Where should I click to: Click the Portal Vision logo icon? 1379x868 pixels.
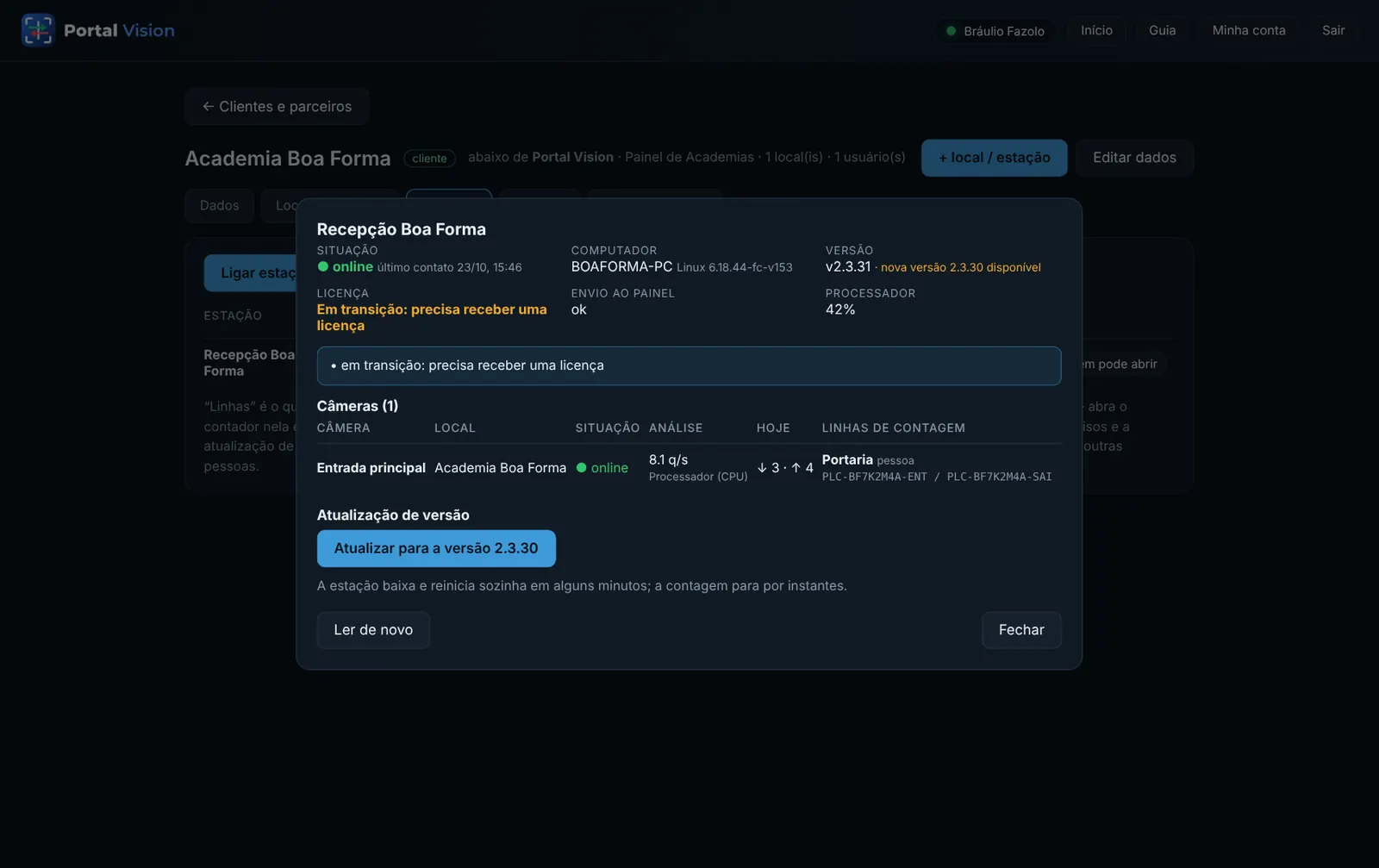(x=38, y=30)
